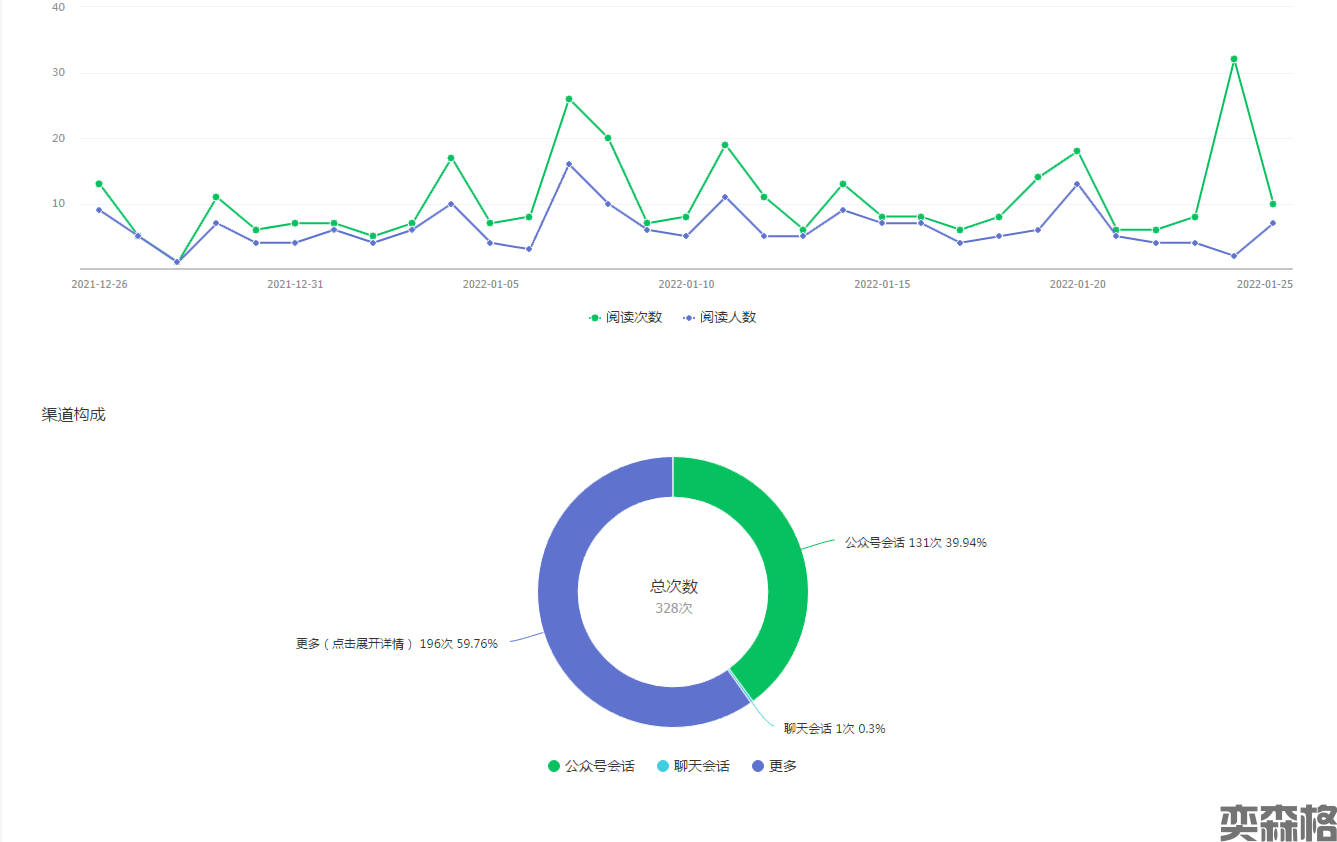Click the 聊天会话 1次 0.3% label
This screenshot has height=842, width=1337.
click(x=834, y=729)
